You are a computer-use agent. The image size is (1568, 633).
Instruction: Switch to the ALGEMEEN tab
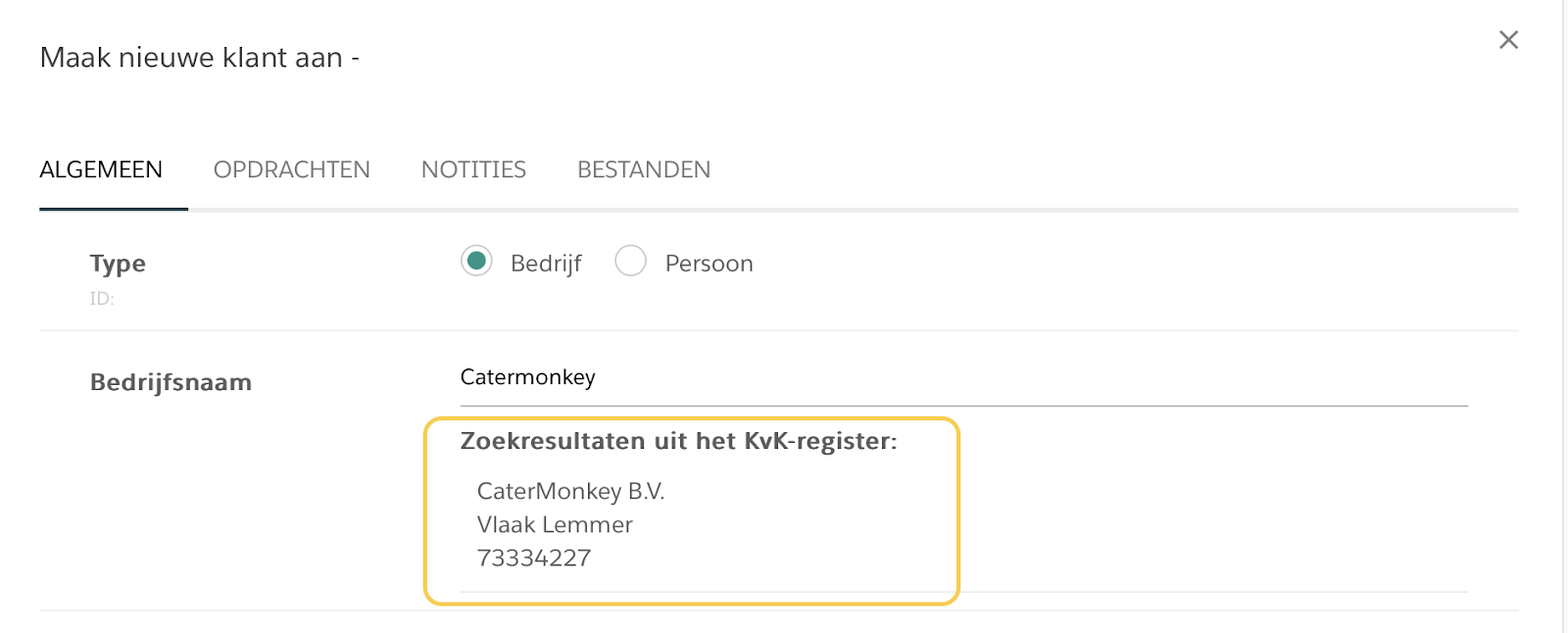click(101, 170)
